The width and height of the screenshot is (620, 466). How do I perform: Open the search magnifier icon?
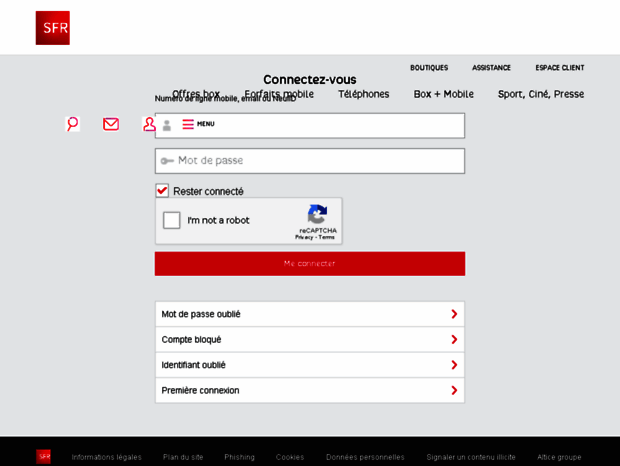72,124
